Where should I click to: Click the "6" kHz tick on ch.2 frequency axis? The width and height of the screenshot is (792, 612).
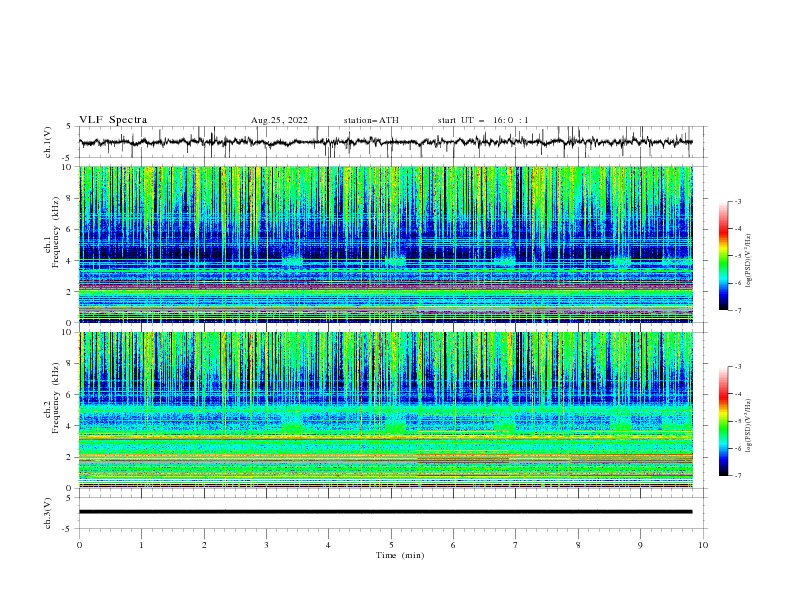point(71,395)
